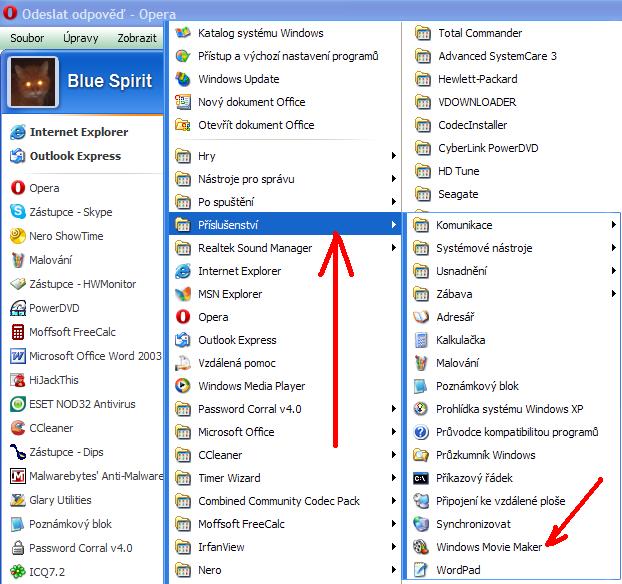Open the CyberLink PowerDVD folder
The width and height of the screenshot is (622, 584).
(512, 148)
